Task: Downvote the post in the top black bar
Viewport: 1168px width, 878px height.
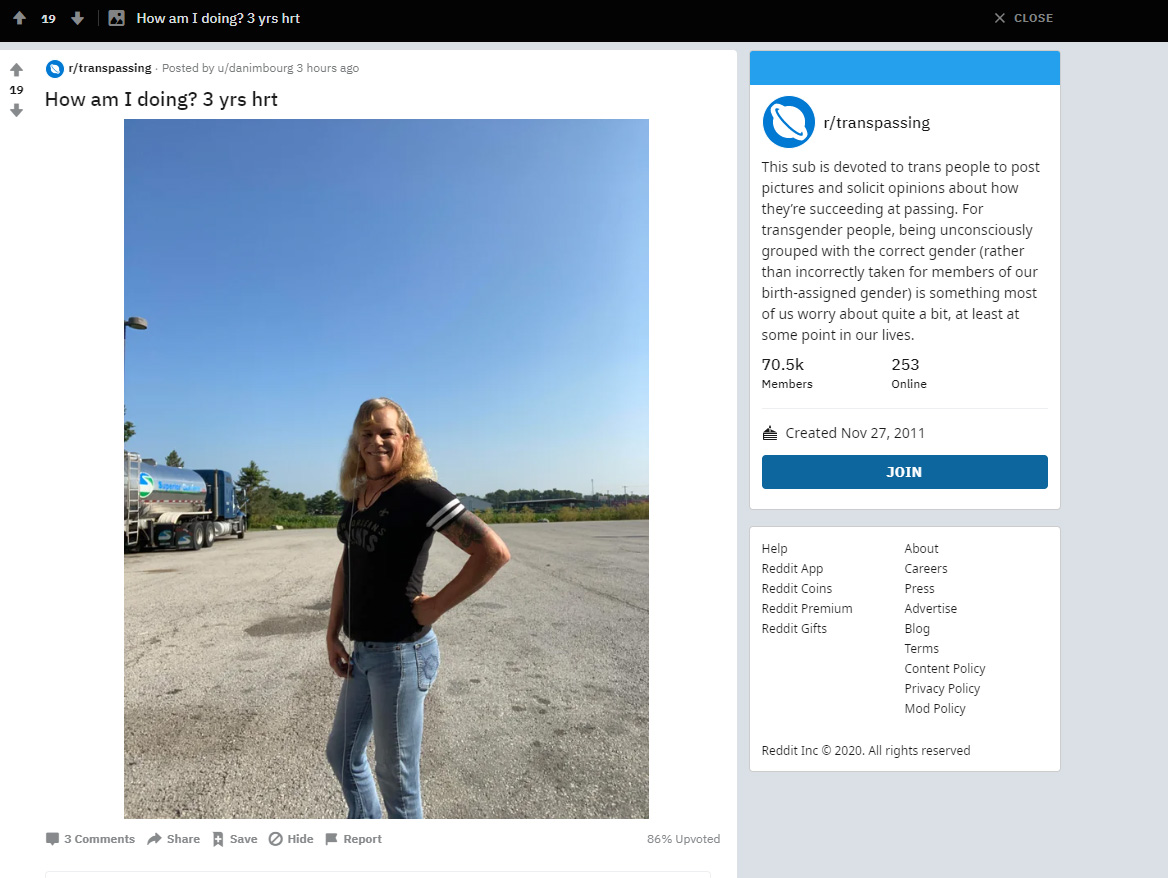Action: coord(77,18)
